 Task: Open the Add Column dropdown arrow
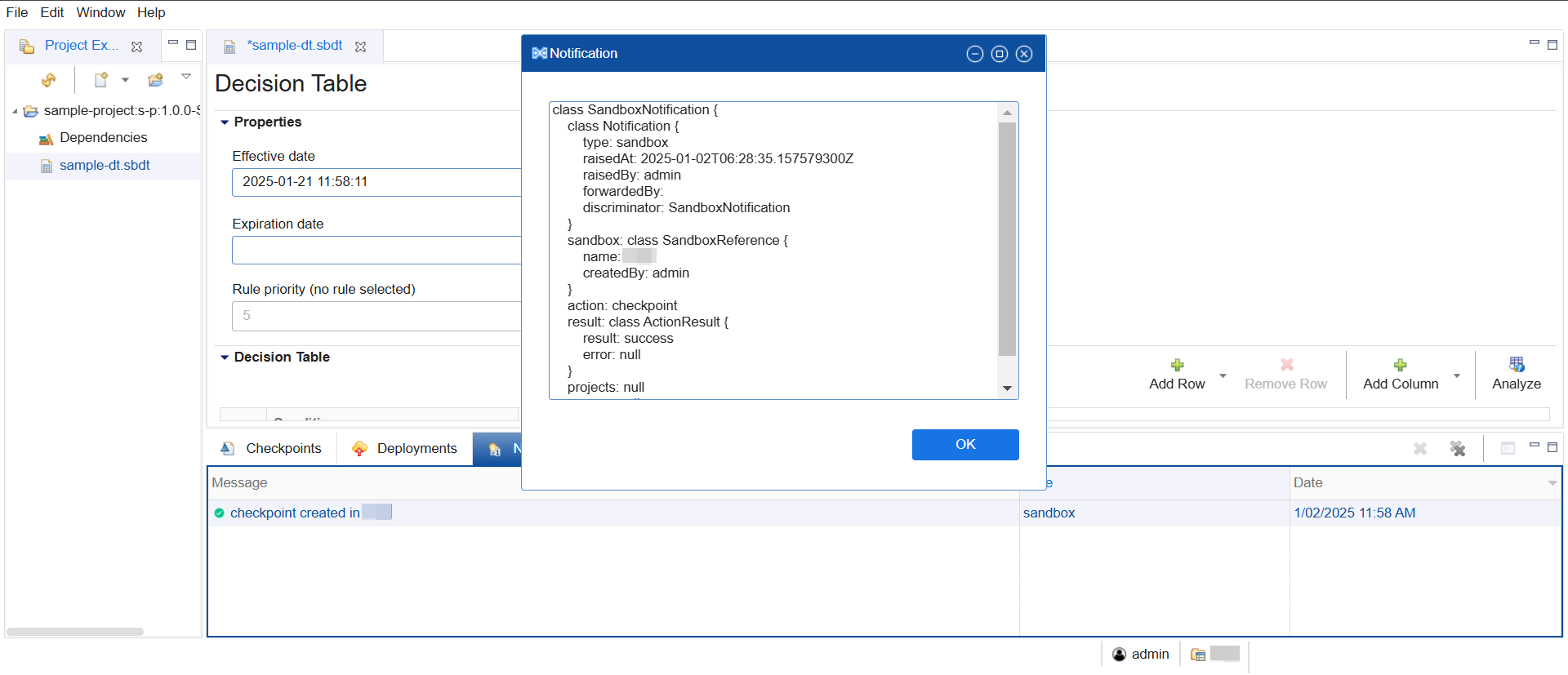point(1457,375)
